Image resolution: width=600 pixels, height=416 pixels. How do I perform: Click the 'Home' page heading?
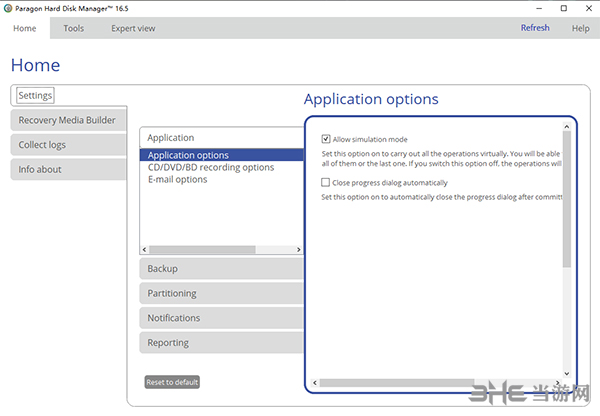coord(36,65)
